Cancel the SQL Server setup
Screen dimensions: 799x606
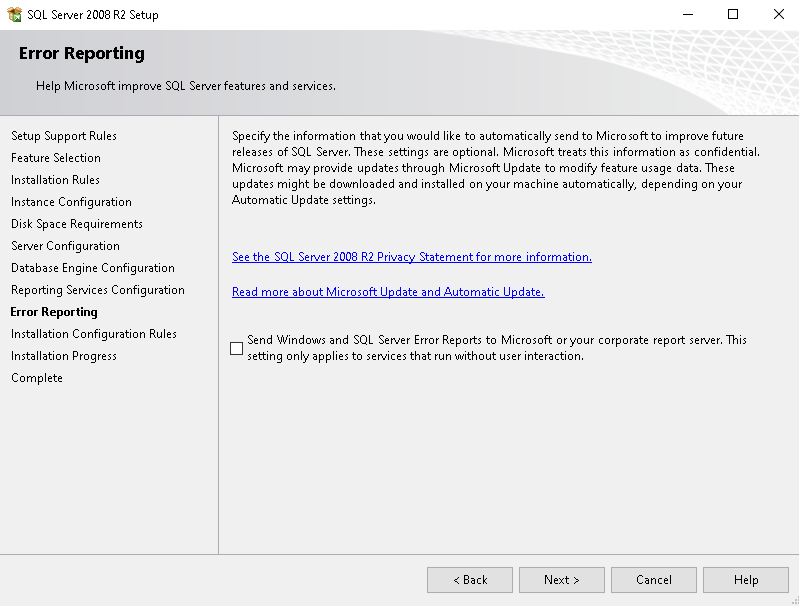(654, 580)
